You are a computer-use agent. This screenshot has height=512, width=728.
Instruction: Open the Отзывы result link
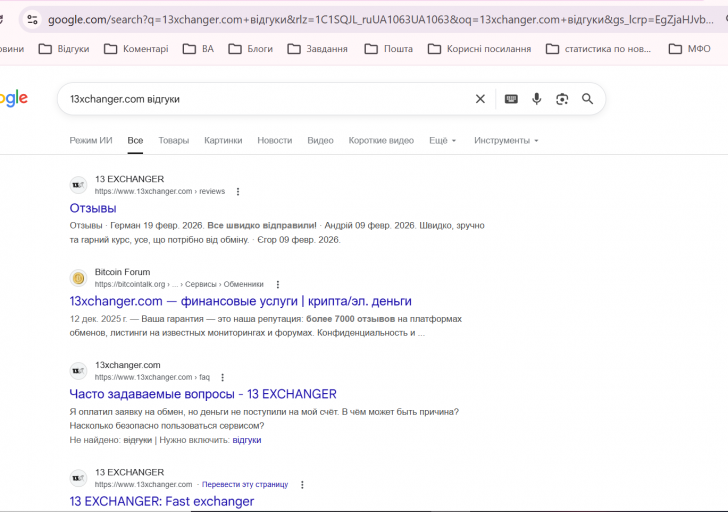[93, 208]
